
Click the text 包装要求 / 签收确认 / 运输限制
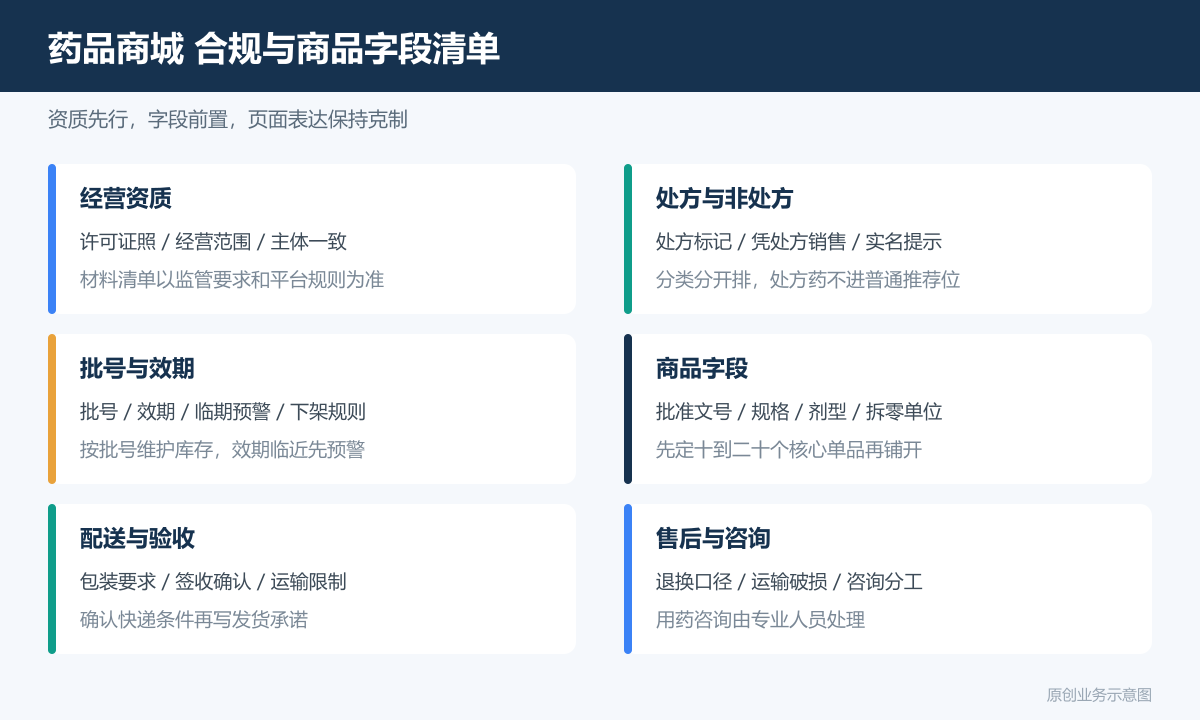tap(213, 581)
